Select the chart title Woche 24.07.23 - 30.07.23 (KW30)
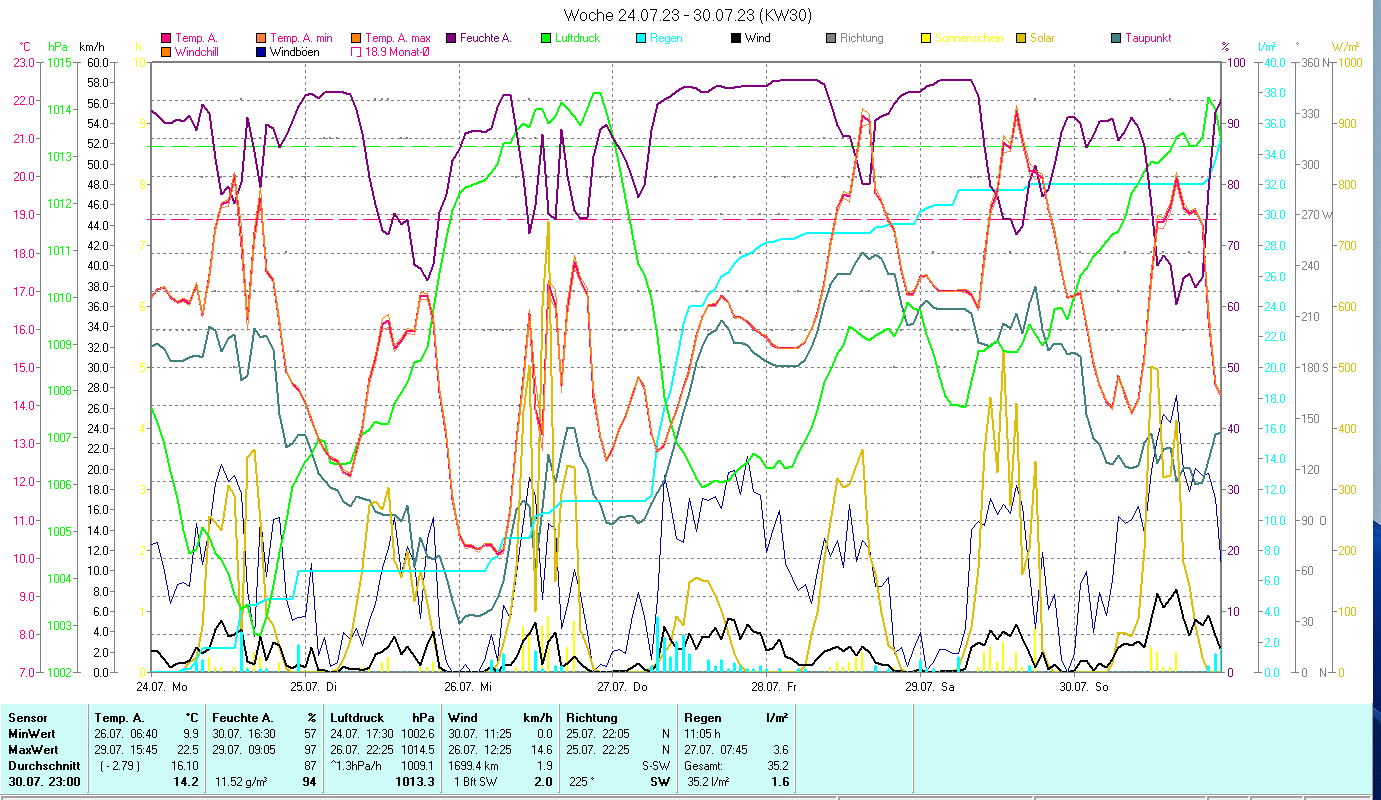The width and height of the screenshot is (1381, 800). 688,15
